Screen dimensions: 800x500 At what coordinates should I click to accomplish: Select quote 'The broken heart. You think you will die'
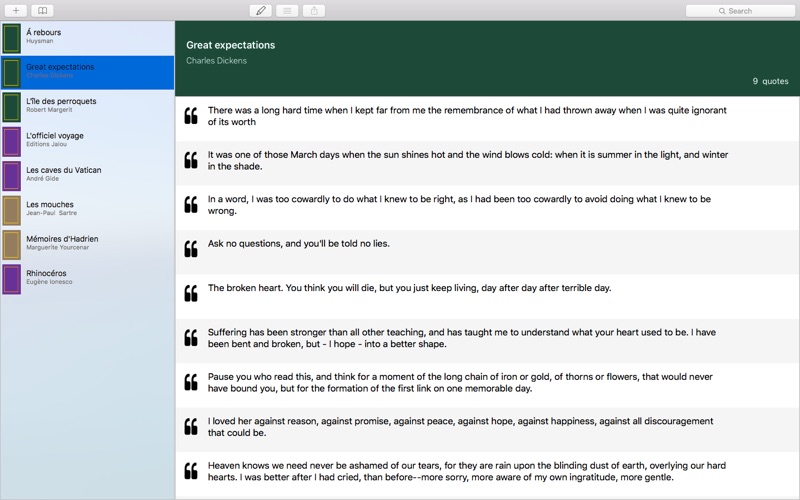coord(409,288)
